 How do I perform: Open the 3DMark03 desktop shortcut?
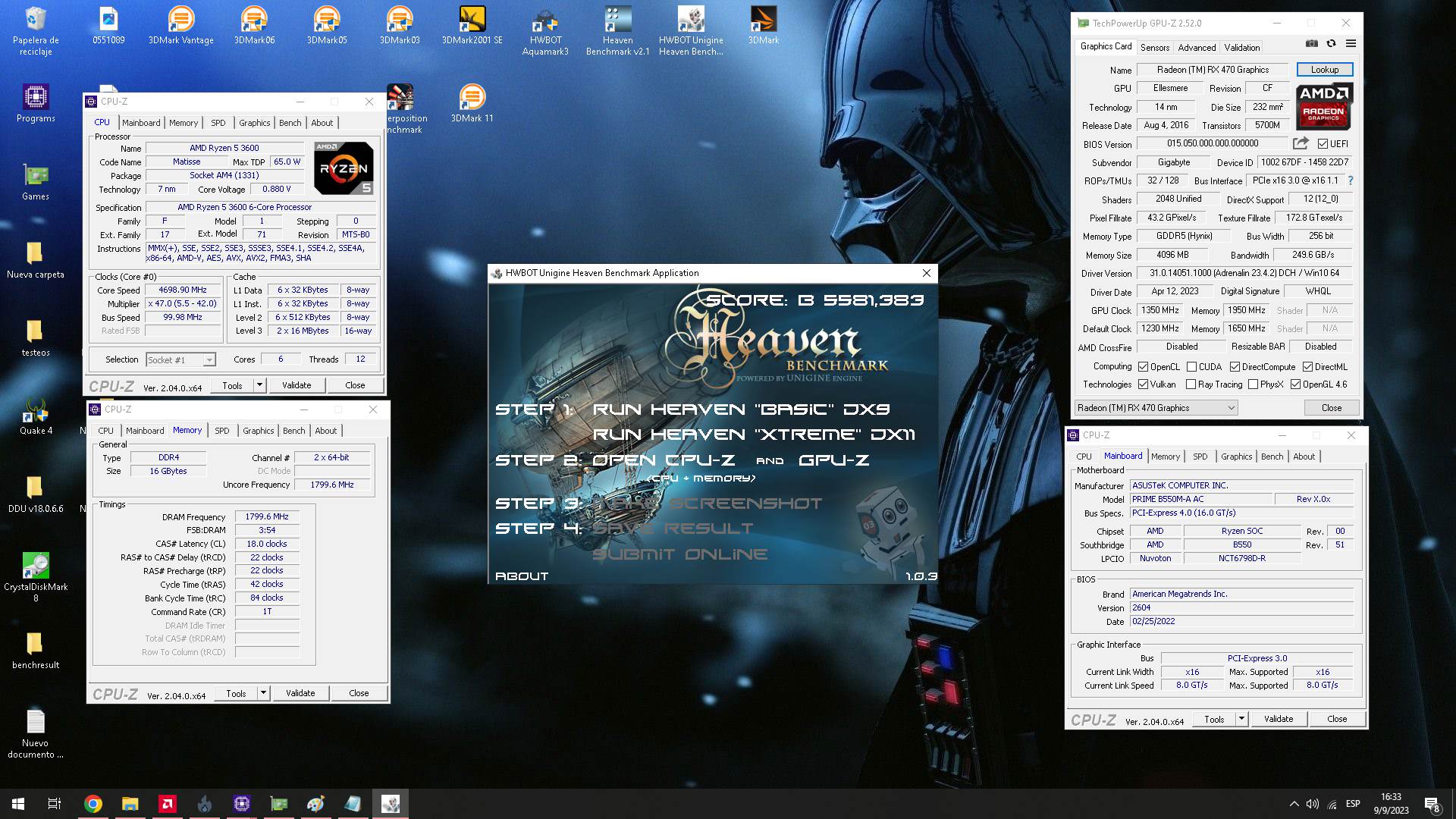coord(400,26)
